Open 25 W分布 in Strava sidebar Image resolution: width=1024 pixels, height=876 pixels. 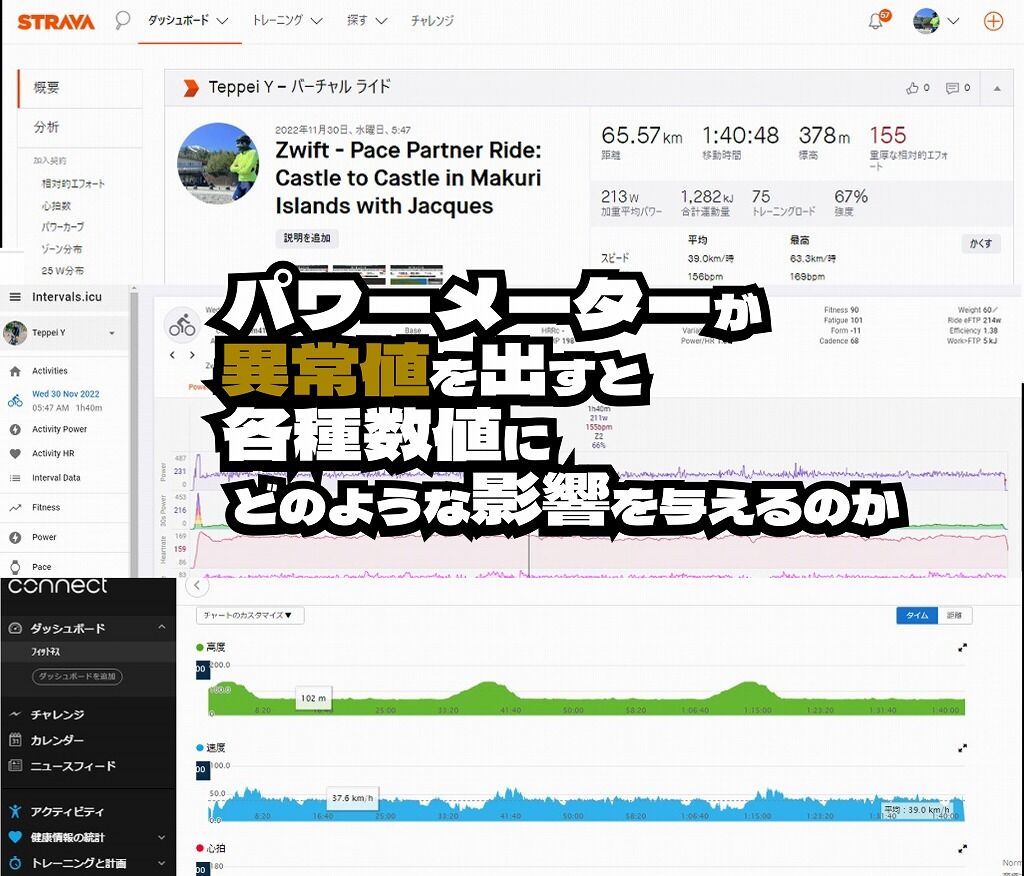(63, 270)
